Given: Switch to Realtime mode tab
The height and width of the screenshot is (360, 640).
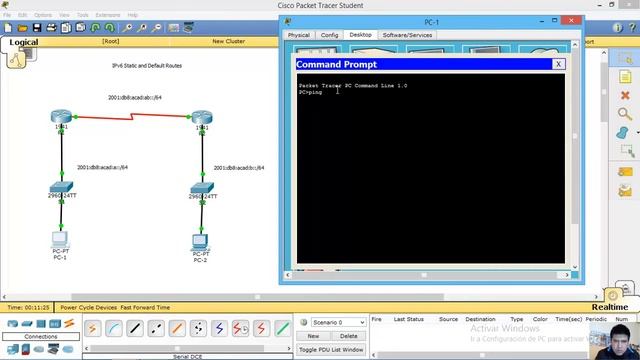Looking at the screenshot, I should 610,307.
